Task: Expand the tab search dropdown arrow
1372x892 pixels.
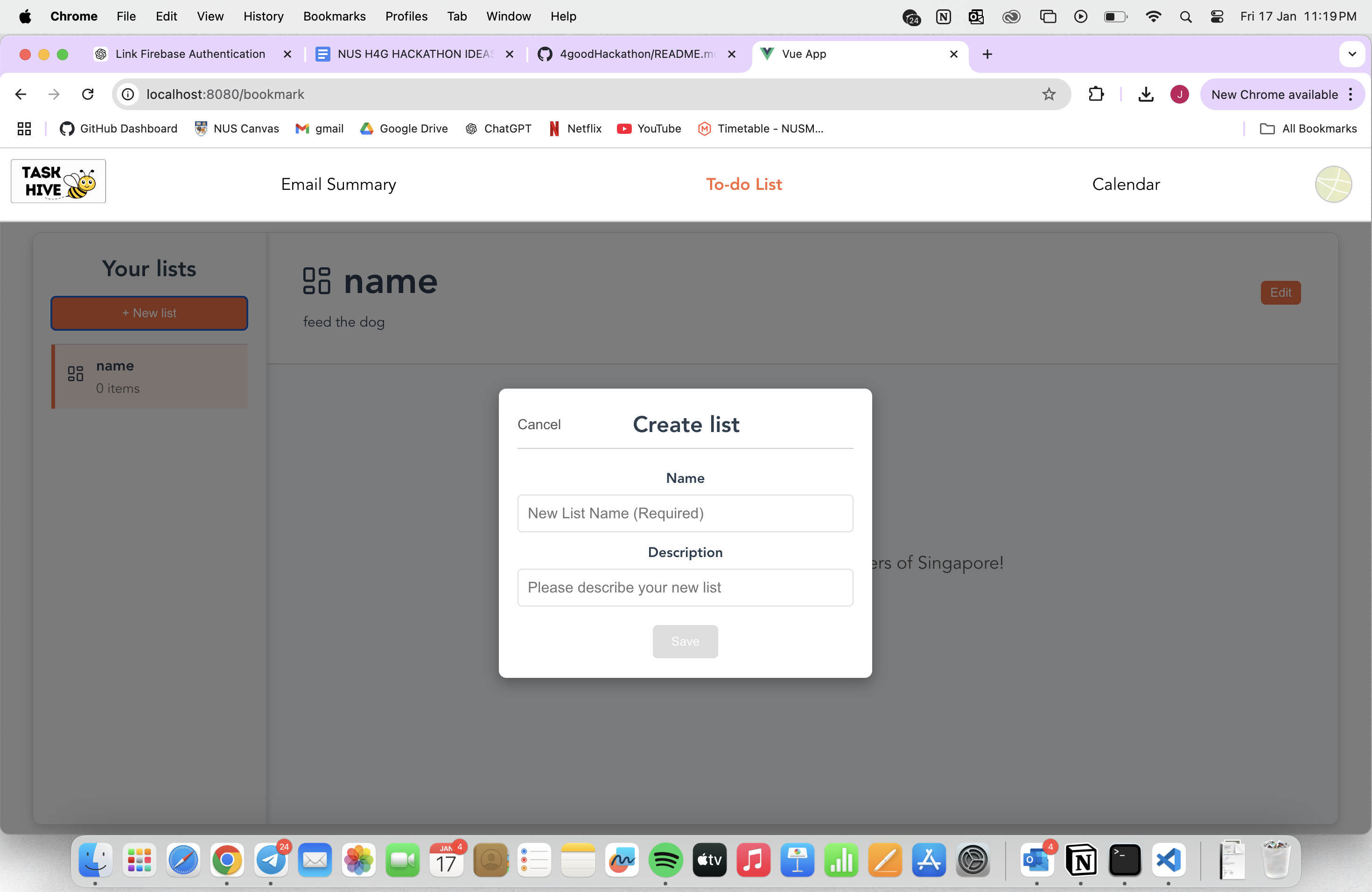Action: tap(1352, 54)
